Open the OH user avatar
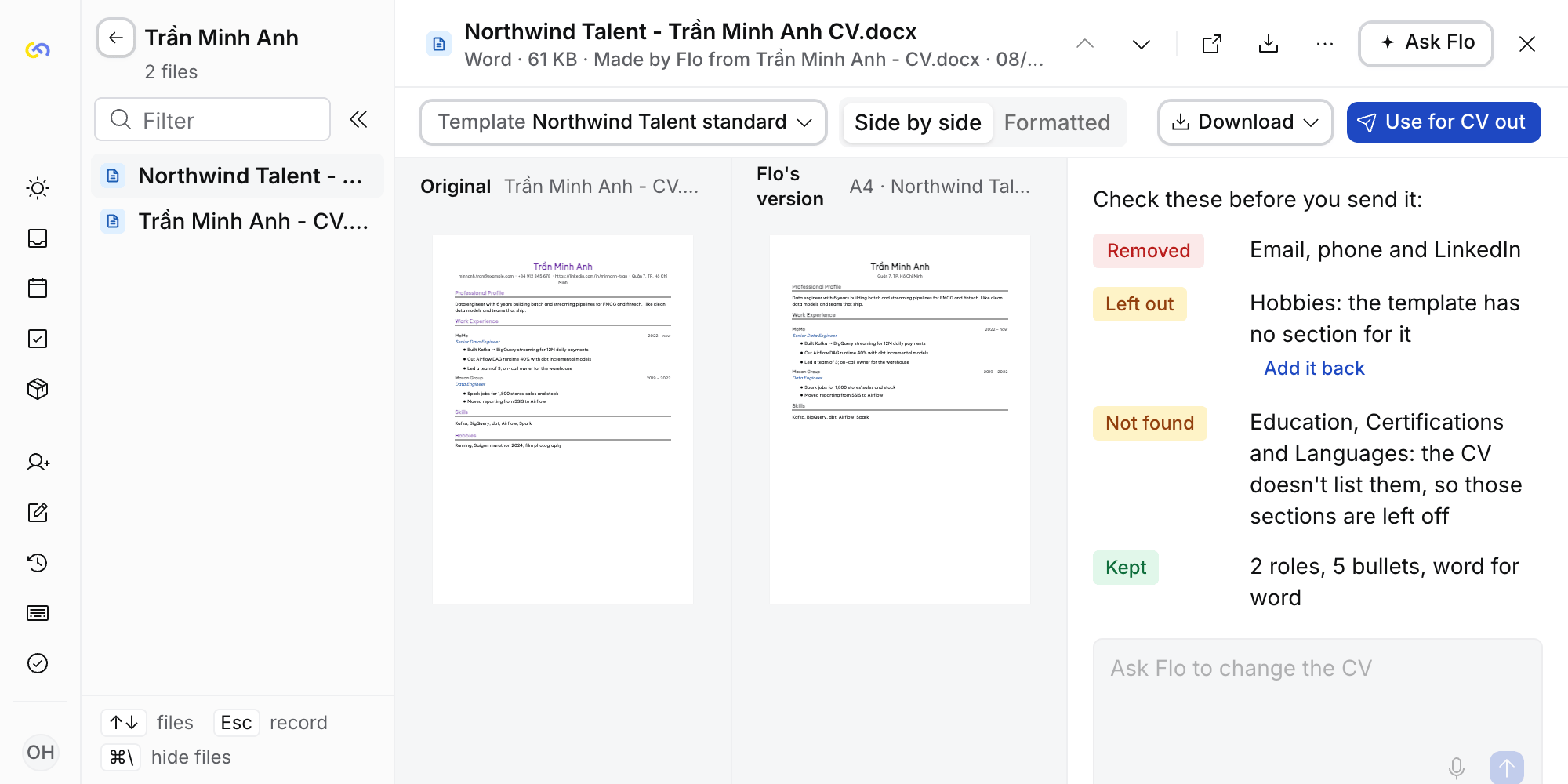The width and height of the screenshot is (1568, 784). 41,753
